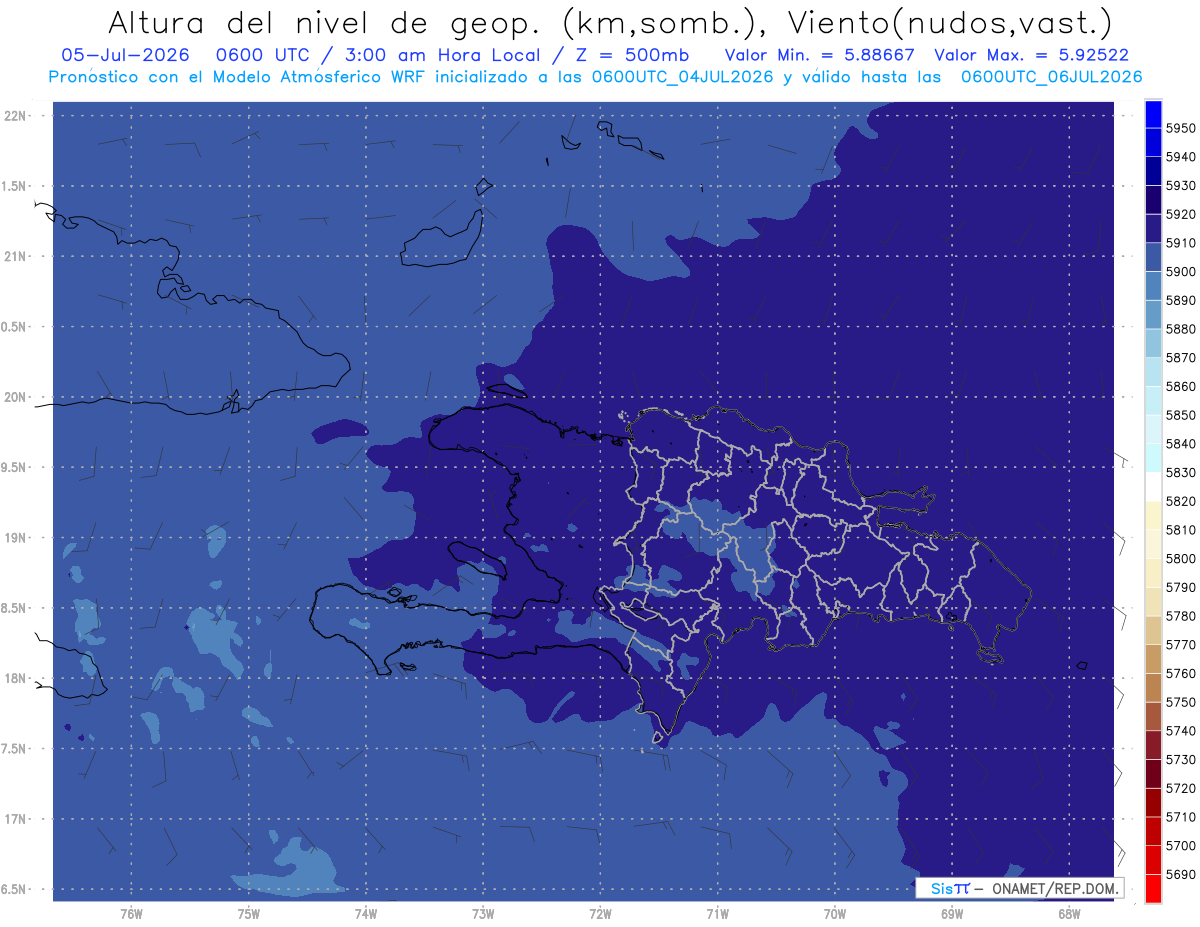
Task: Click the 22N latitude axis label
Action: pyautogui.click(x=16, y=116)
